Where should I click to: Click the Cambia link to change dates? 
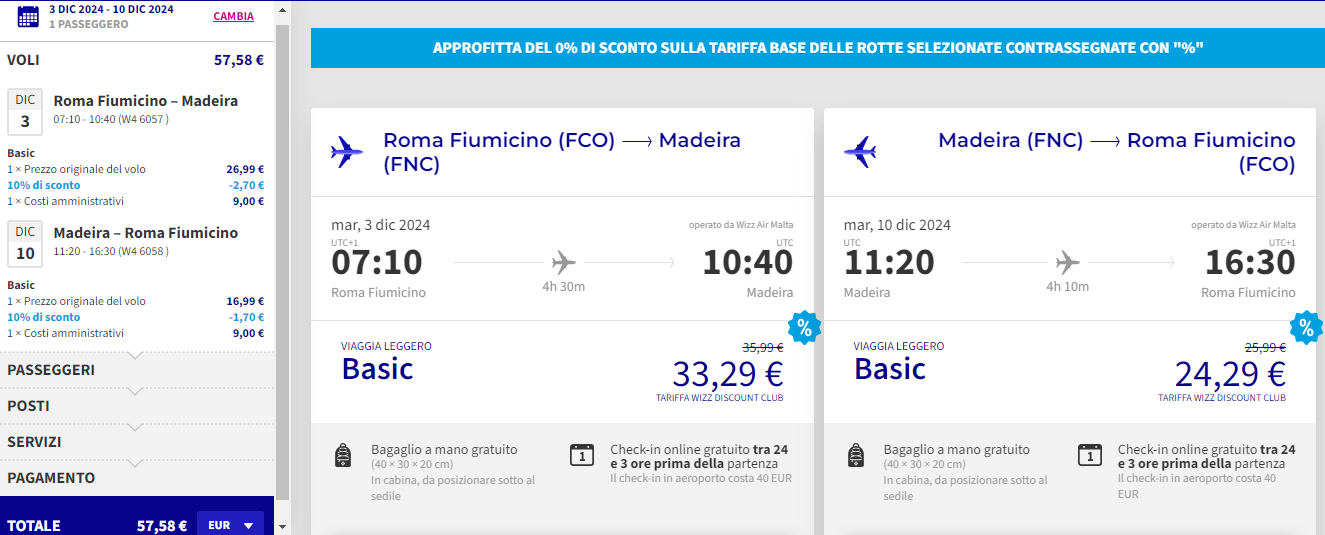(x=233, y=16)
